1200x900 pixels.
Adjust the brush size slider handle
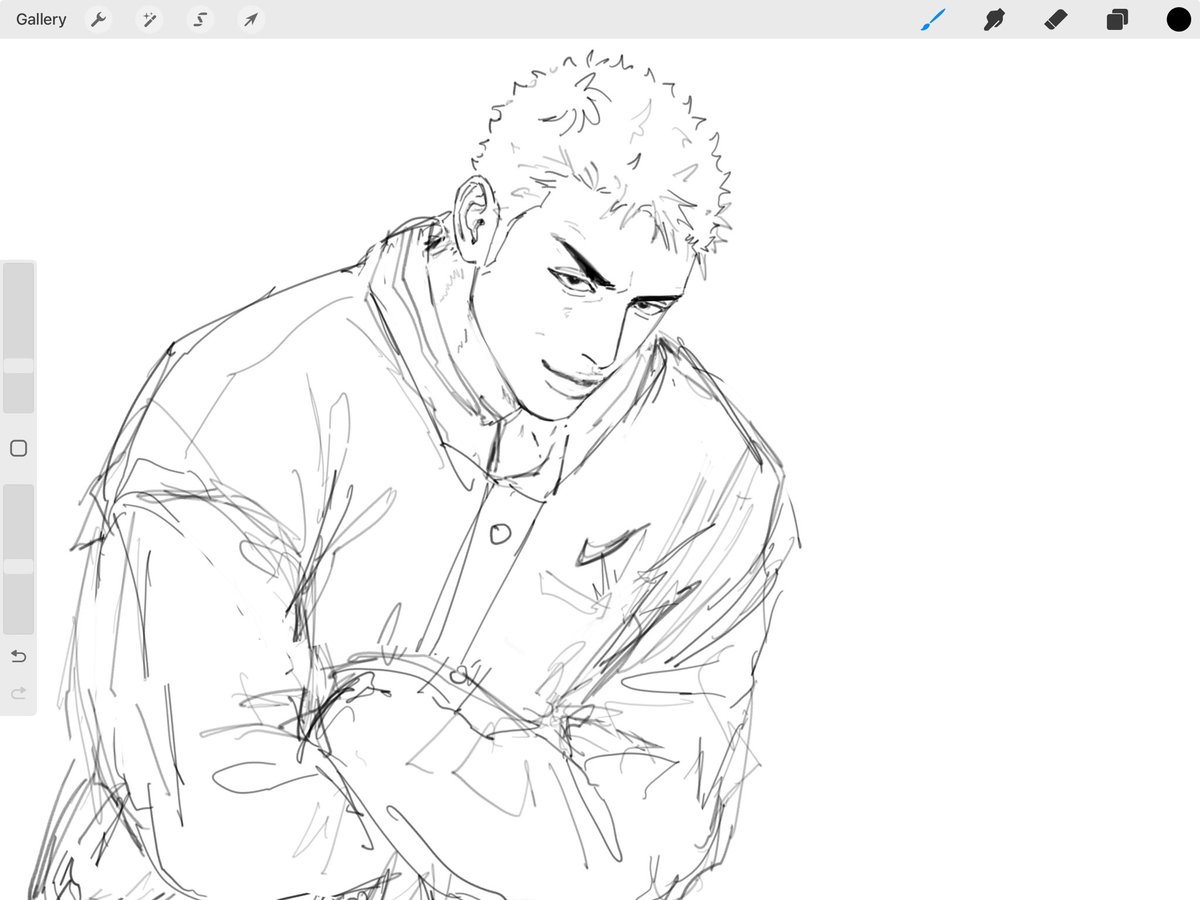point(18,366)
